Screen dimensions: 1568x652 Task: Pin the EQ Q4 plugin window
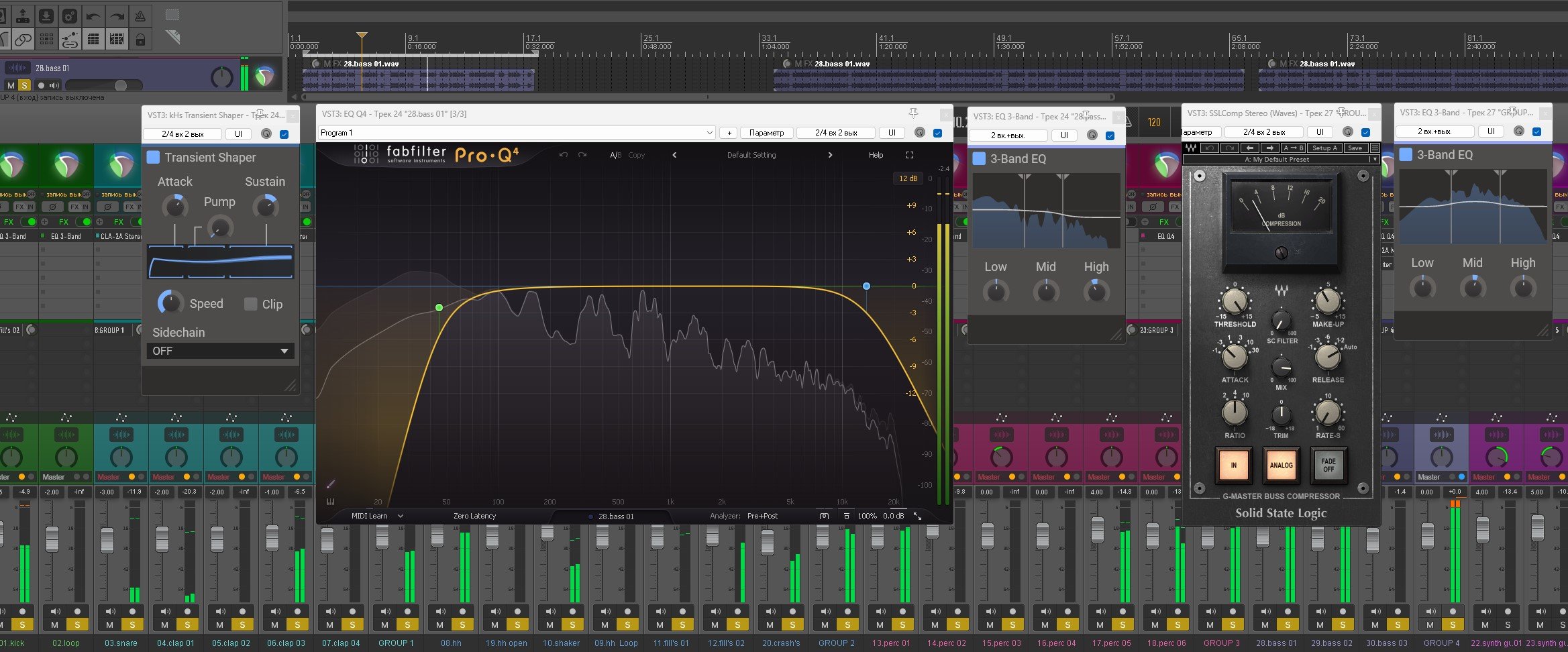coord(913,113)
